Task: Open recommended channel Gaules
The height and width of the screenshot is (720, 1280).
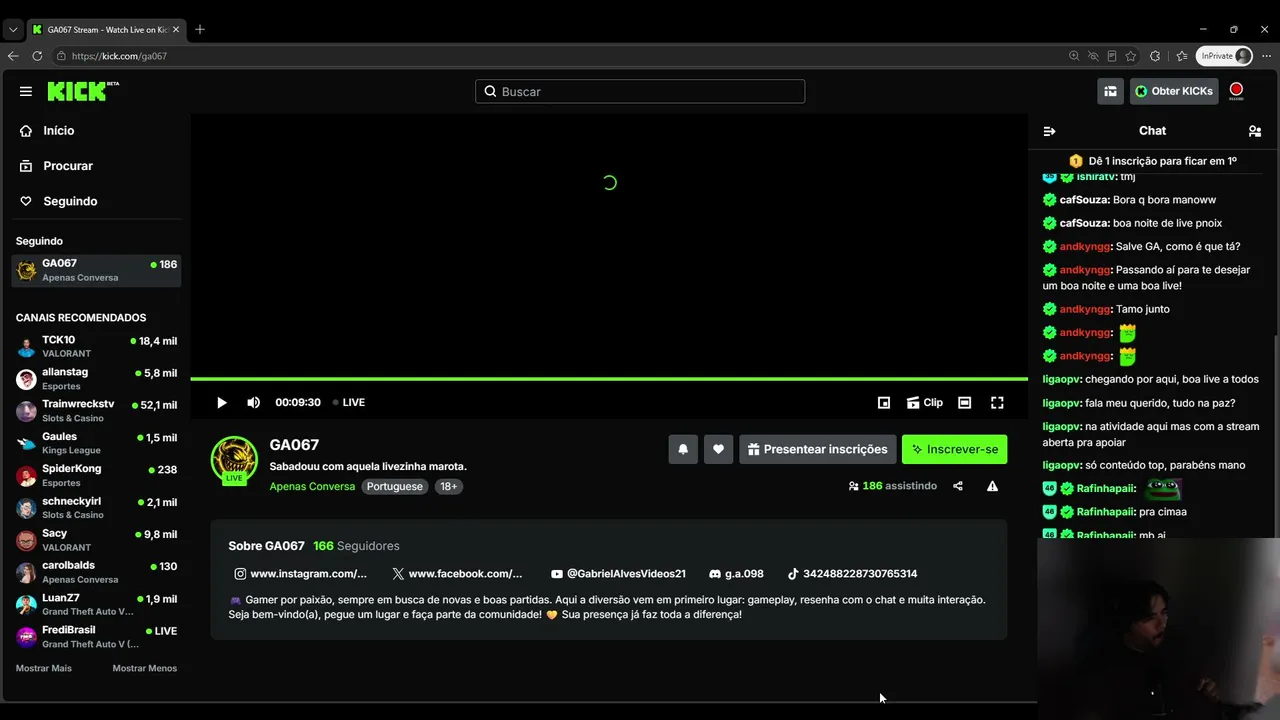Action: point(96,443)
